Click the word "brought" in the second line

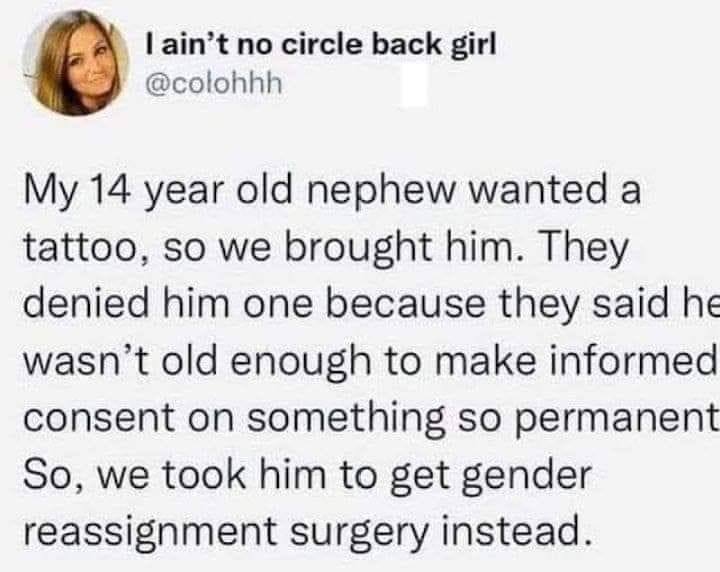[359, 249]
